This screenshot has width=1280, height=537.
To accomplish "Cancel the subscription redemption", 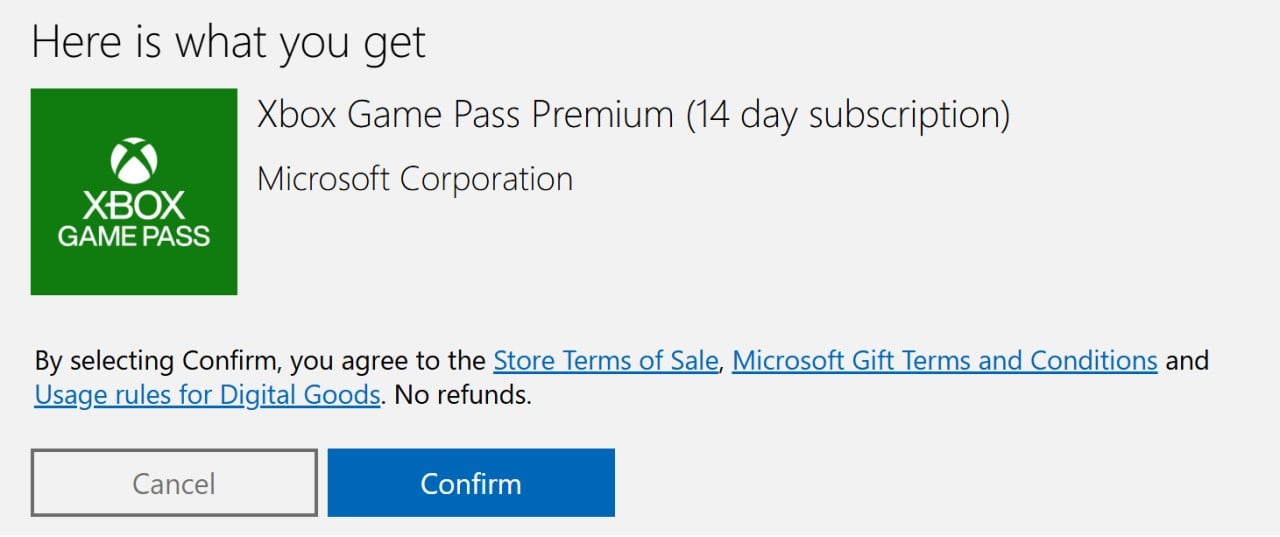I will click(174, 483).
